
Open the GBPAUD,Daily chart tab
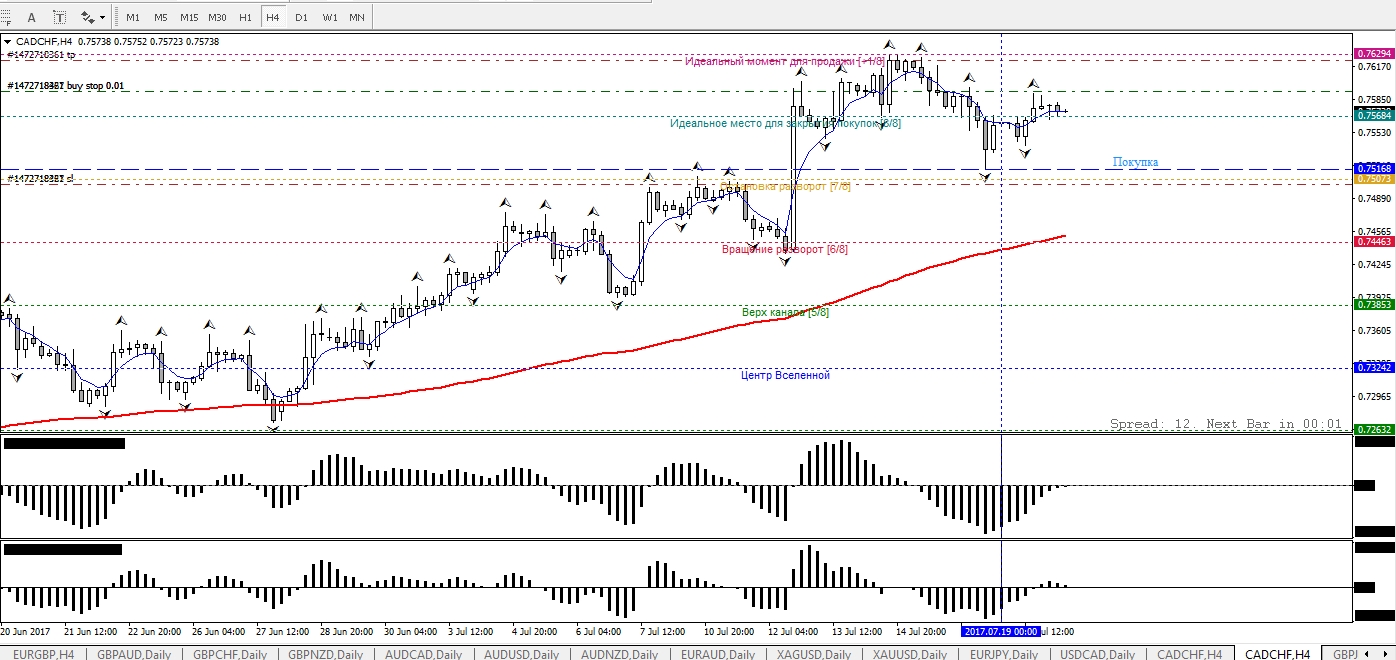[x=134, y=653]
